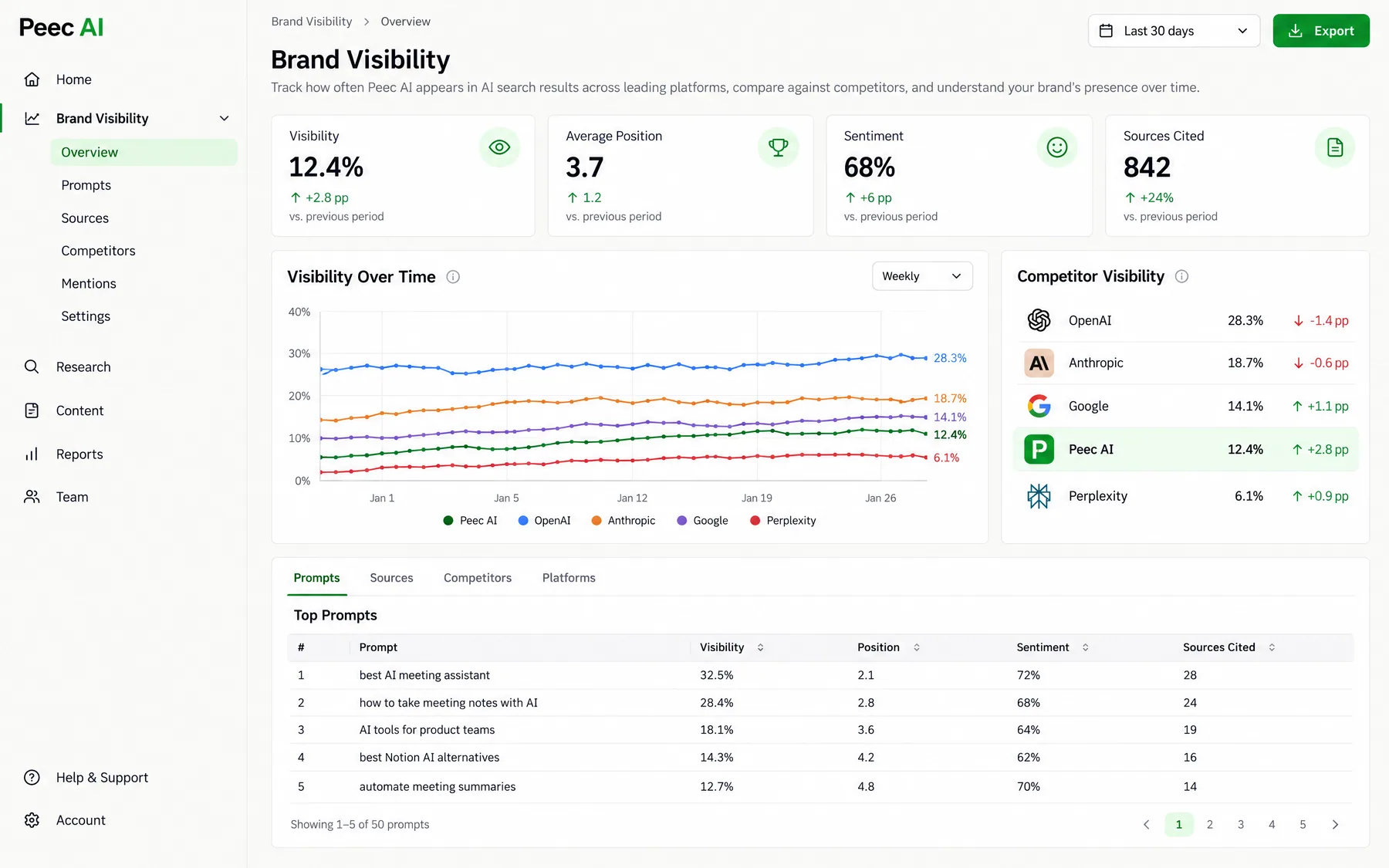Click the Export button
This screenshot has width=1389, height=868.
pos(1321,31)
